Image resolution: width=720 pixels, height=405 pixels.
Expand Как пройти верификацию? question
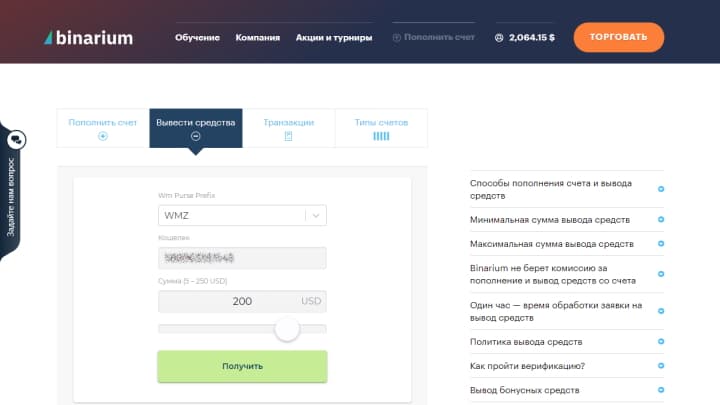pos(661,366)
